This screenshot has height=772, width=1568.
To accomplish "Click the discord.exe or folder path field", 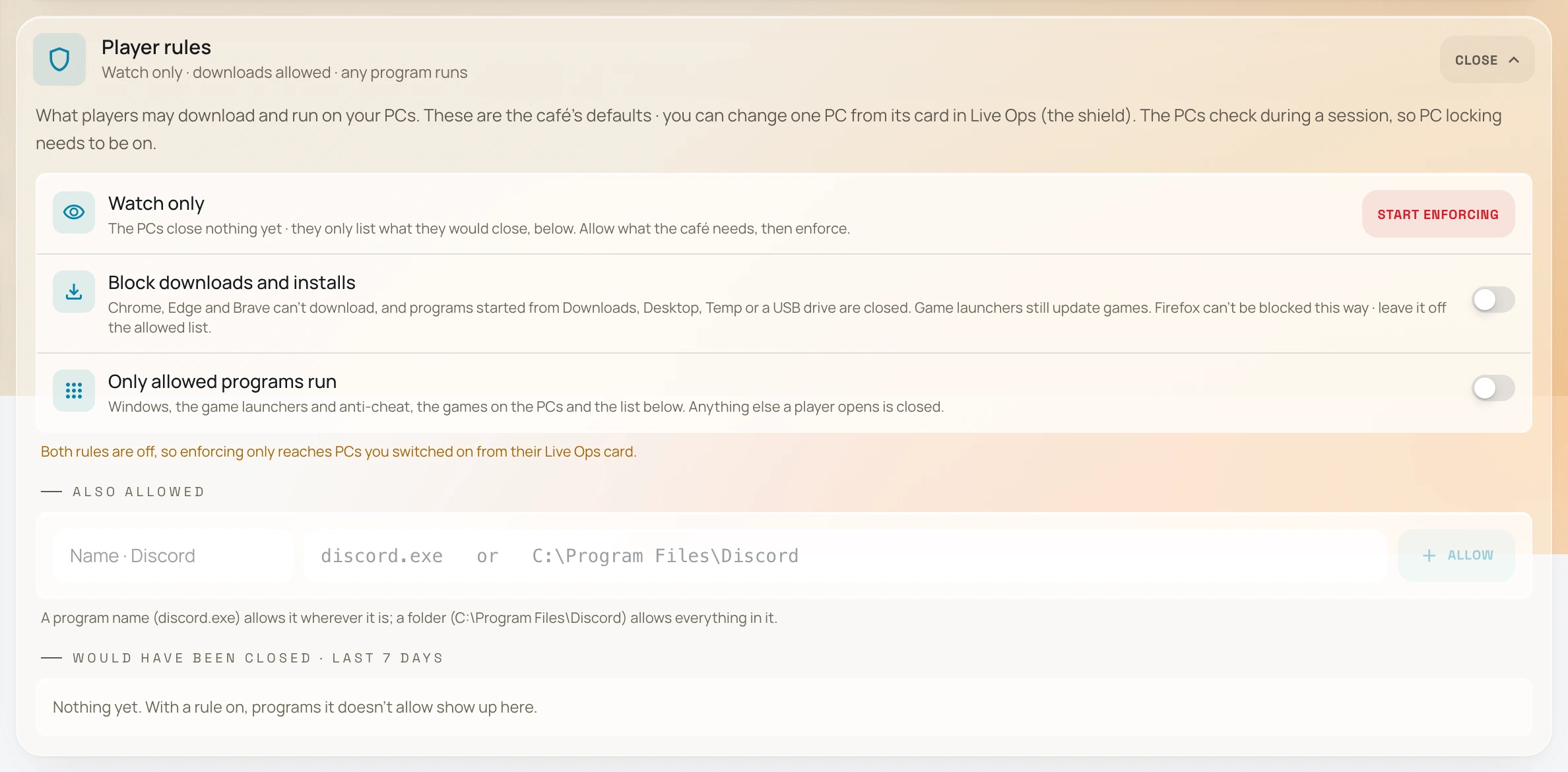I will point(845,556).
